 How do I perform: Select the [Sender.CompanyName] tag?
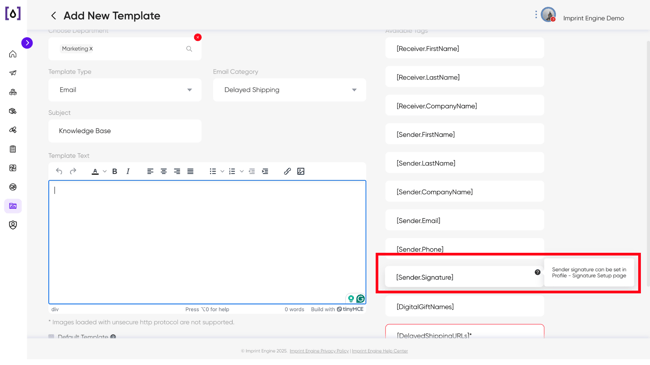(x=464, y=192)
